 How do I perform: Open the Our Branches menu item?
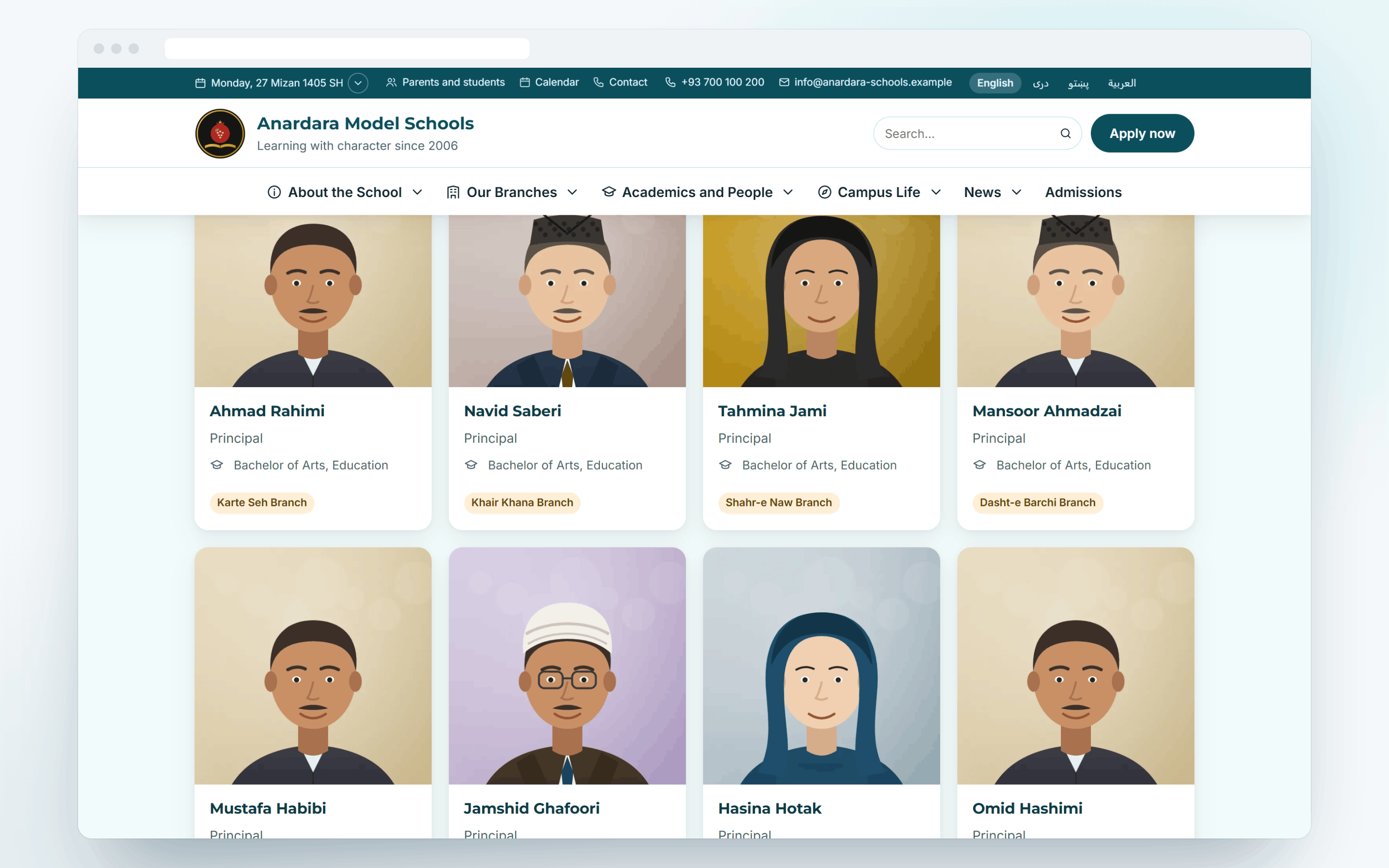(511, 192)
